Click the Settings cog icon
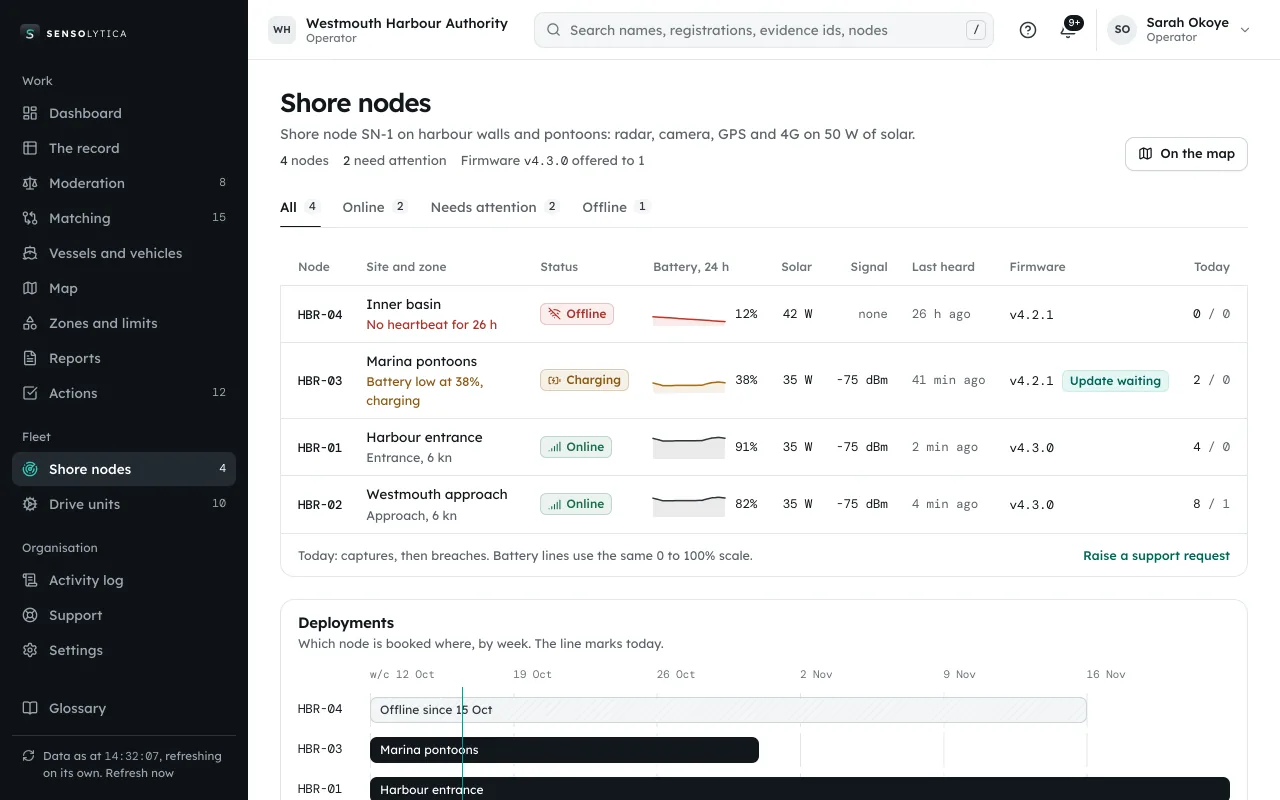Viewport: 1280px width, 800px height. [30, 650]
